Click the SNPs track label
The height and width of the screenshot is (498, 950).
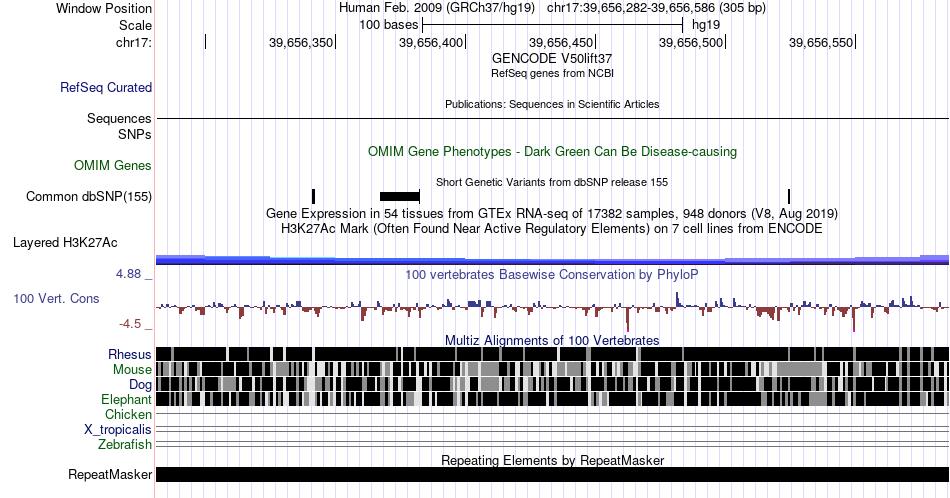[x=135, y=134]
